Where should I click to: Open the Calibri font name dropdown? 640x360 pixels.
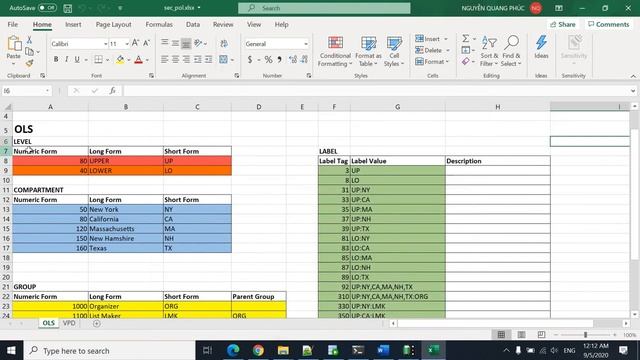[x=105, y=44]
